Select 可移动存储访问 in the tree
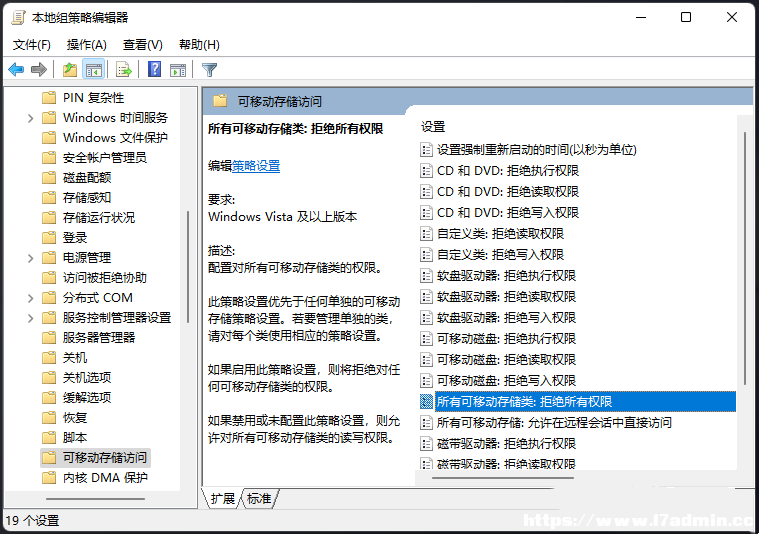Viewport: 759px width, 534px height. click(105, 458)
